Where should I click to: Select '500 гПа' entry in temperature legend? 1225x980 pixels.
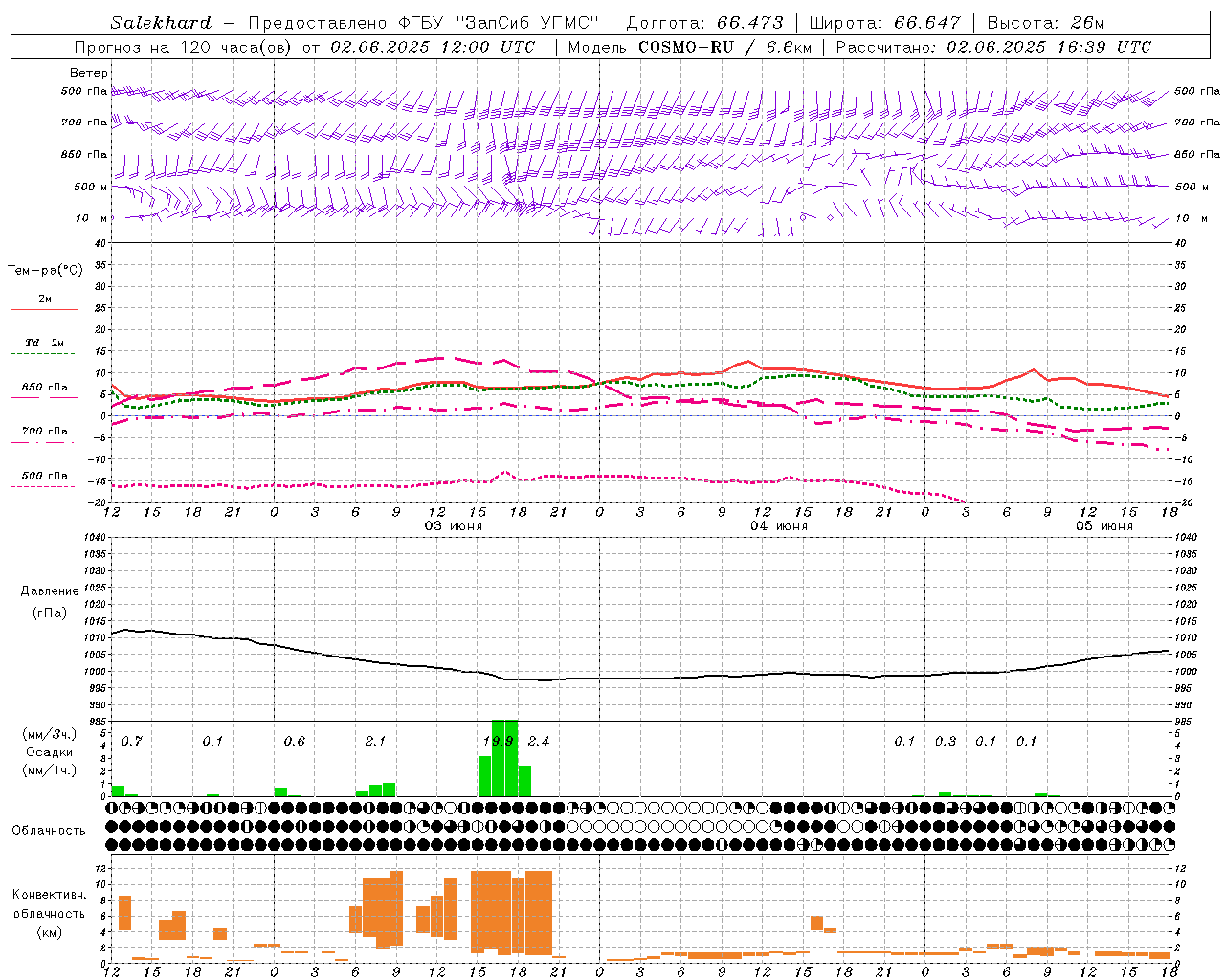[45, 476]
